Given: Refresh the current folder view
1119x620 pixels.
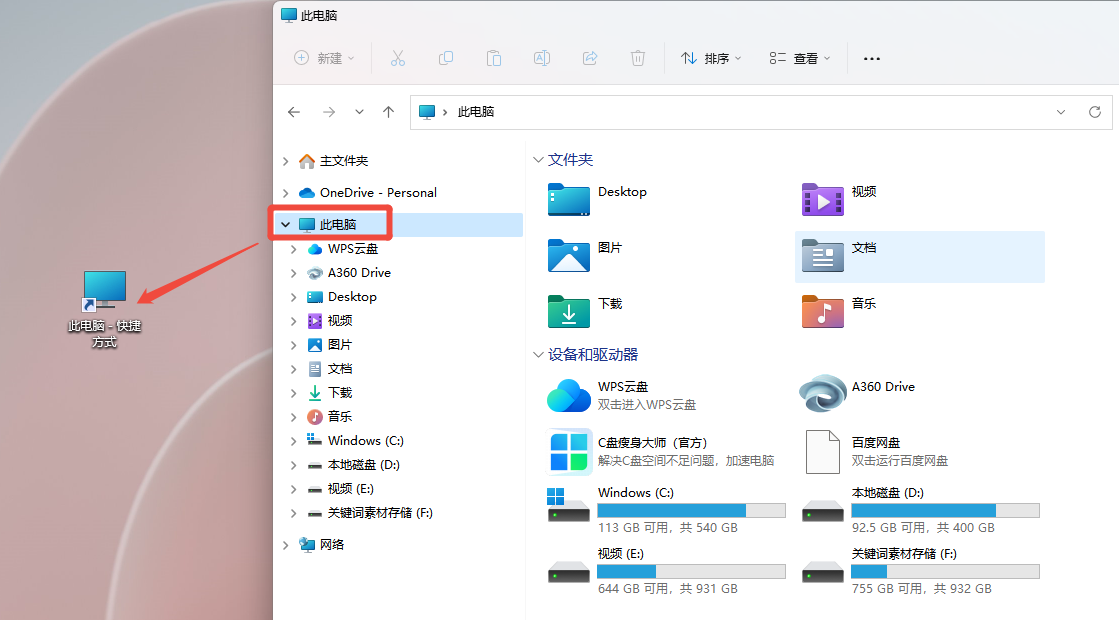Looking at the screenshot, I should pos(1095,112).
